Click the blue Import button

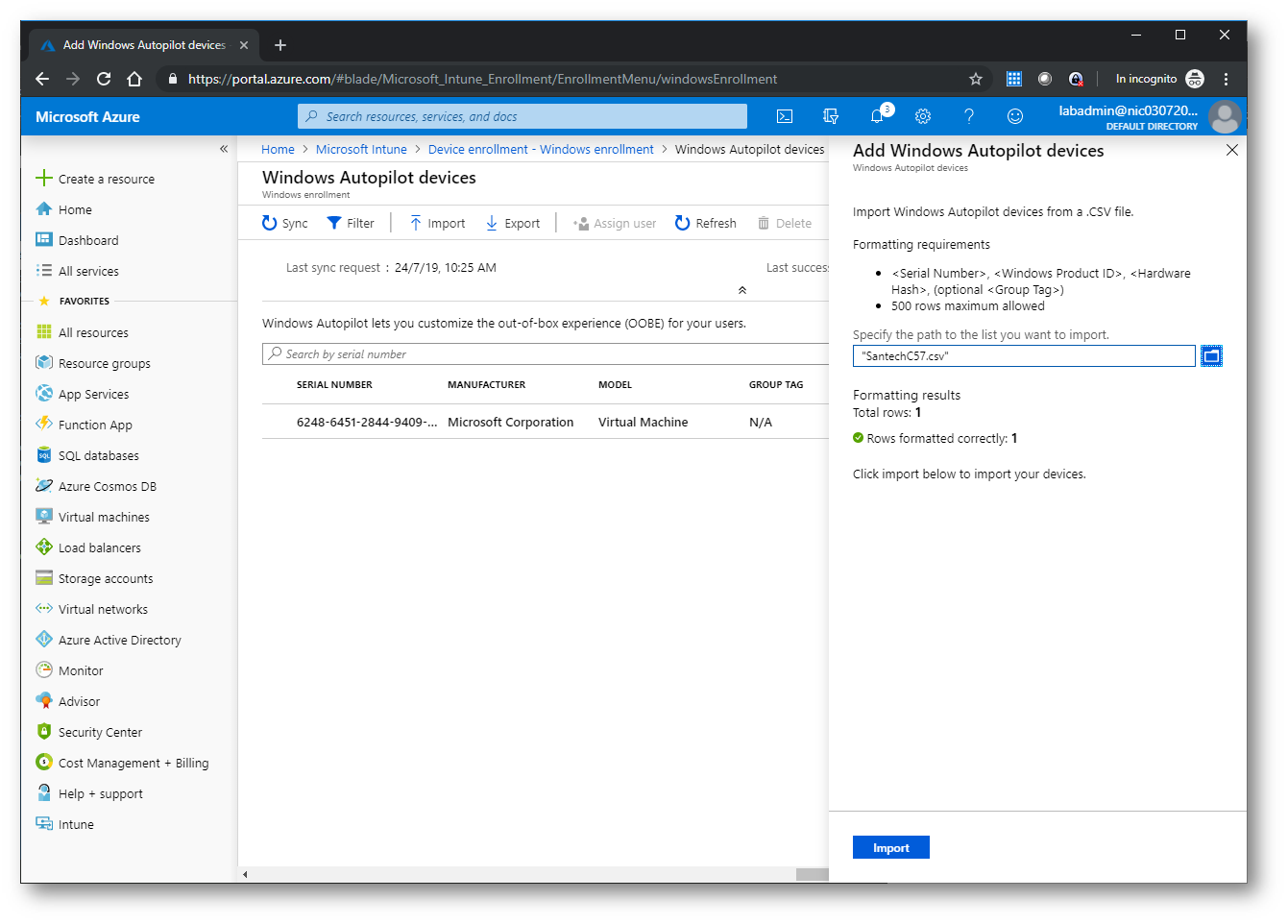coord(891,847)
